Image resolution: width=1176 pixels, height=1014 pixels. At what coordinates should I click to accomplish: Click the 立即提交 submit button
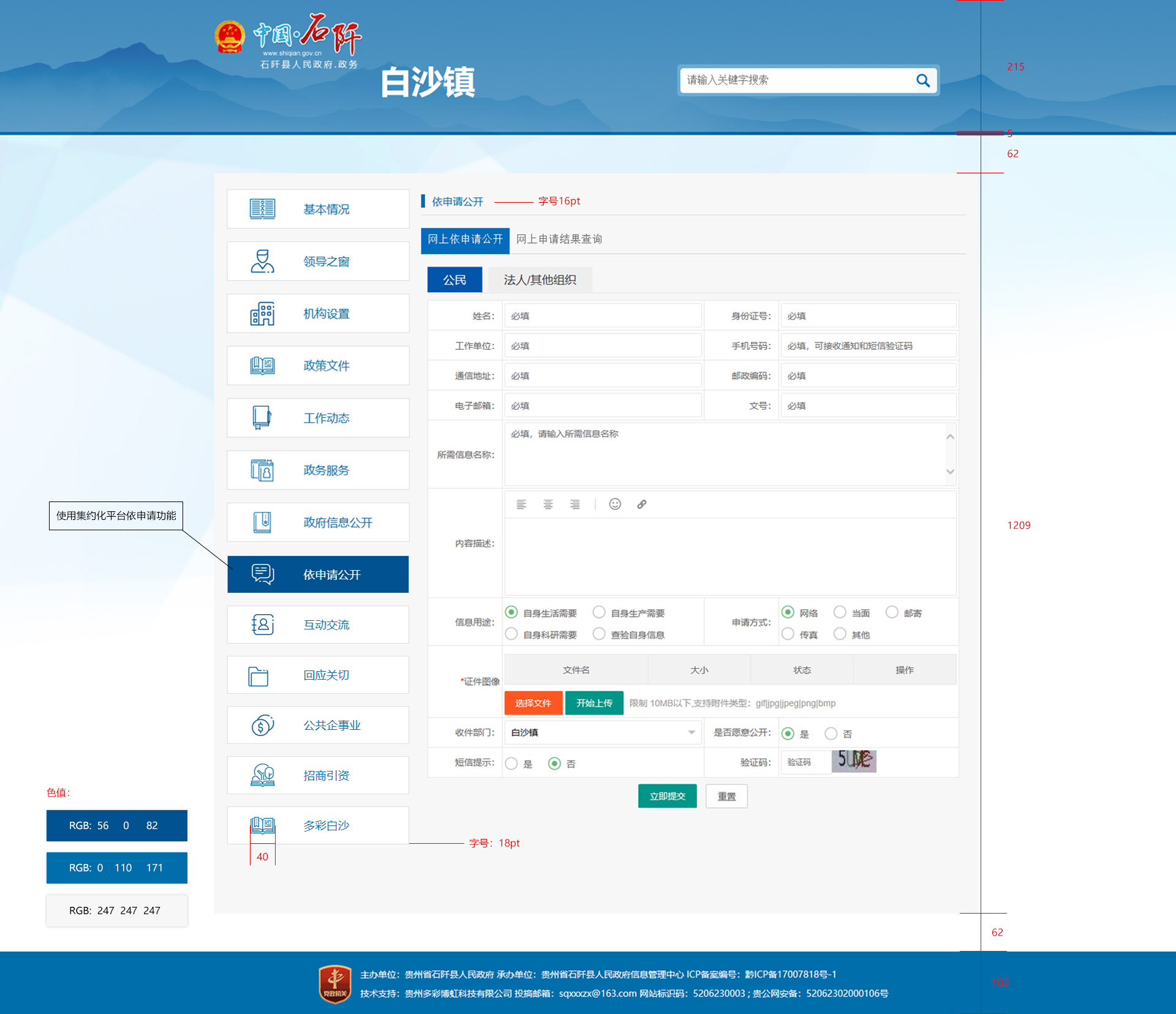pyautogui.click(x=667, y=796)
